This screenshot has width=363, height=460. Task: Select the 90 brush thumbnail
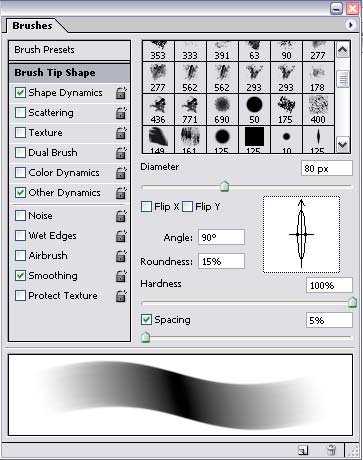point(286,51)
